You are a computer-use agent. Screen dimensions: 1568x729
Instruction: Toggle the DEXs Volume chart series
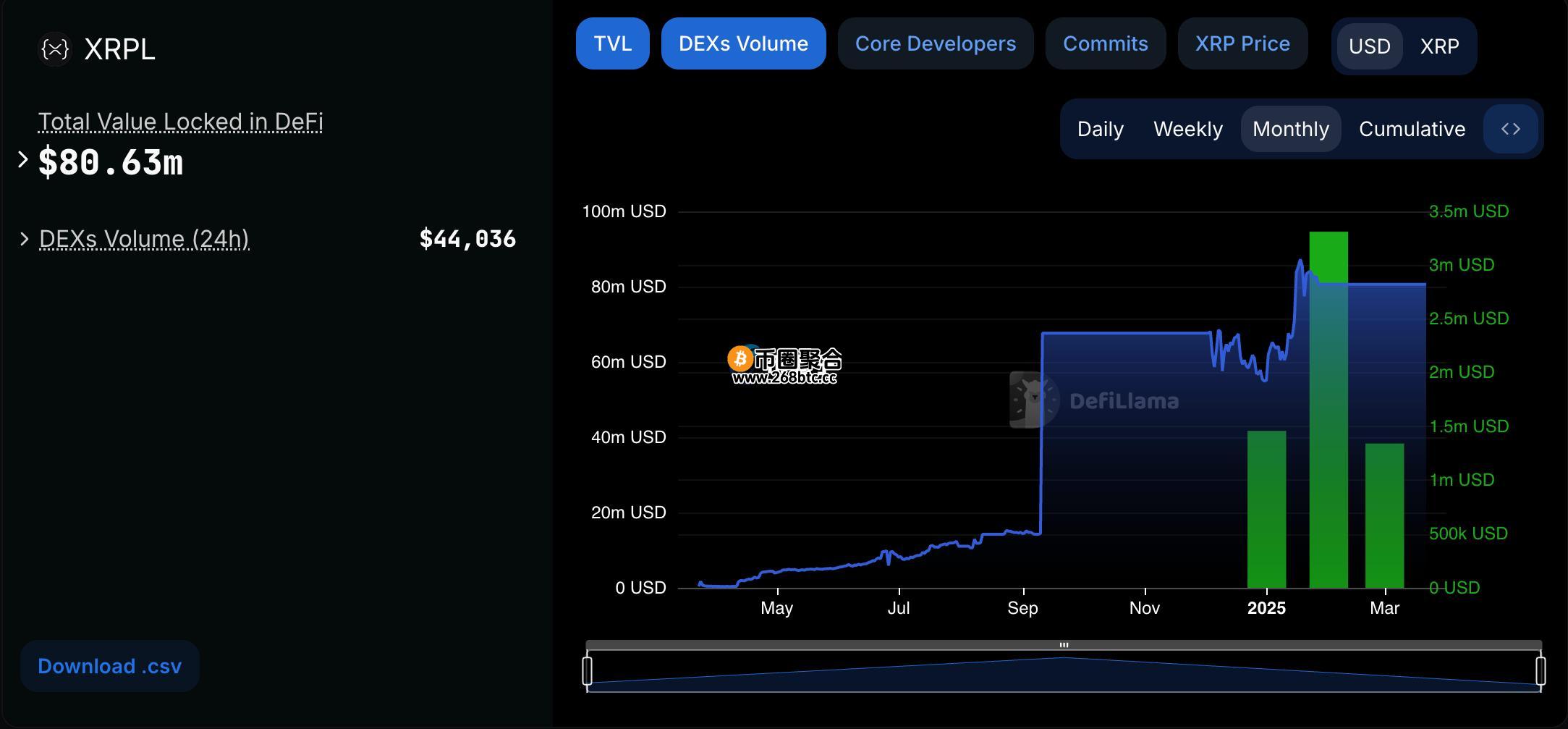click(744, 43)
